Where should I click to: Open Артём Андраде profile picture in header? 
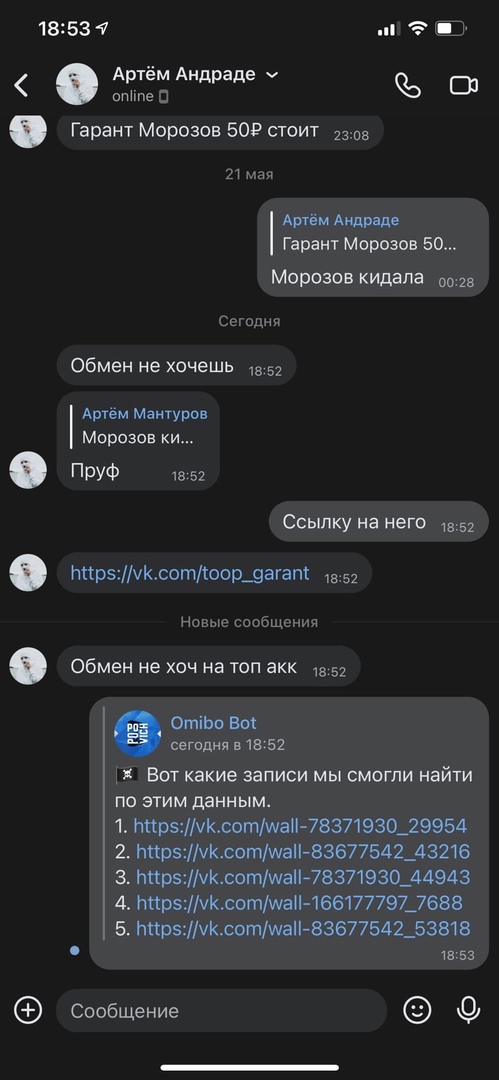[77, 84]
